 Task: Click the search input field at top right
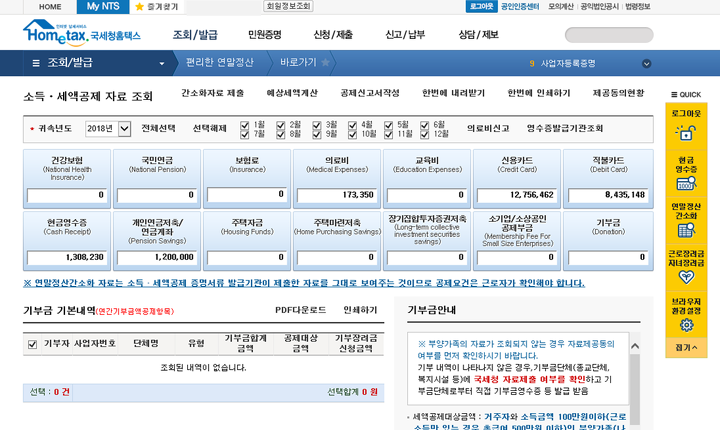609,35
